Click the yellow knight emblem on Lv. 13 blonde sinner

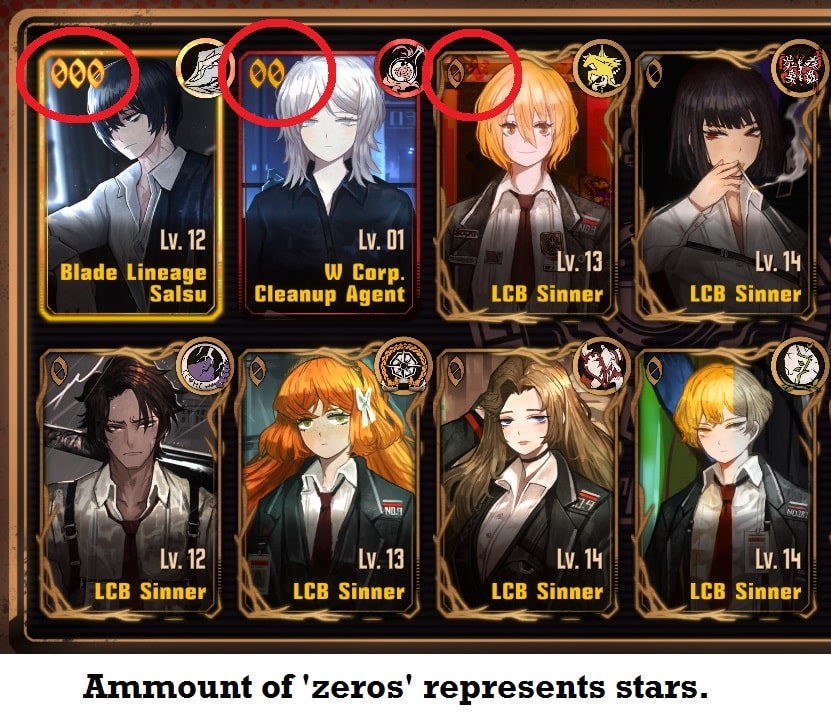pyautogui.click(x=602, y=69)
